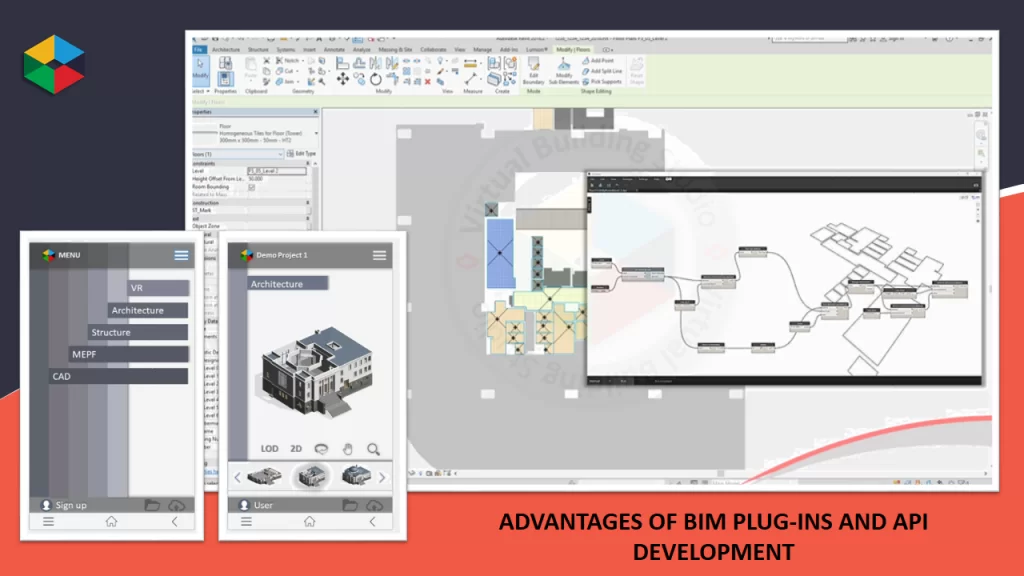The height and width of the screenshot is (576, 1024).
Task: Click the magnifier search icon in Demo Project
Action: pyautogui.click(x=374, y=449)
